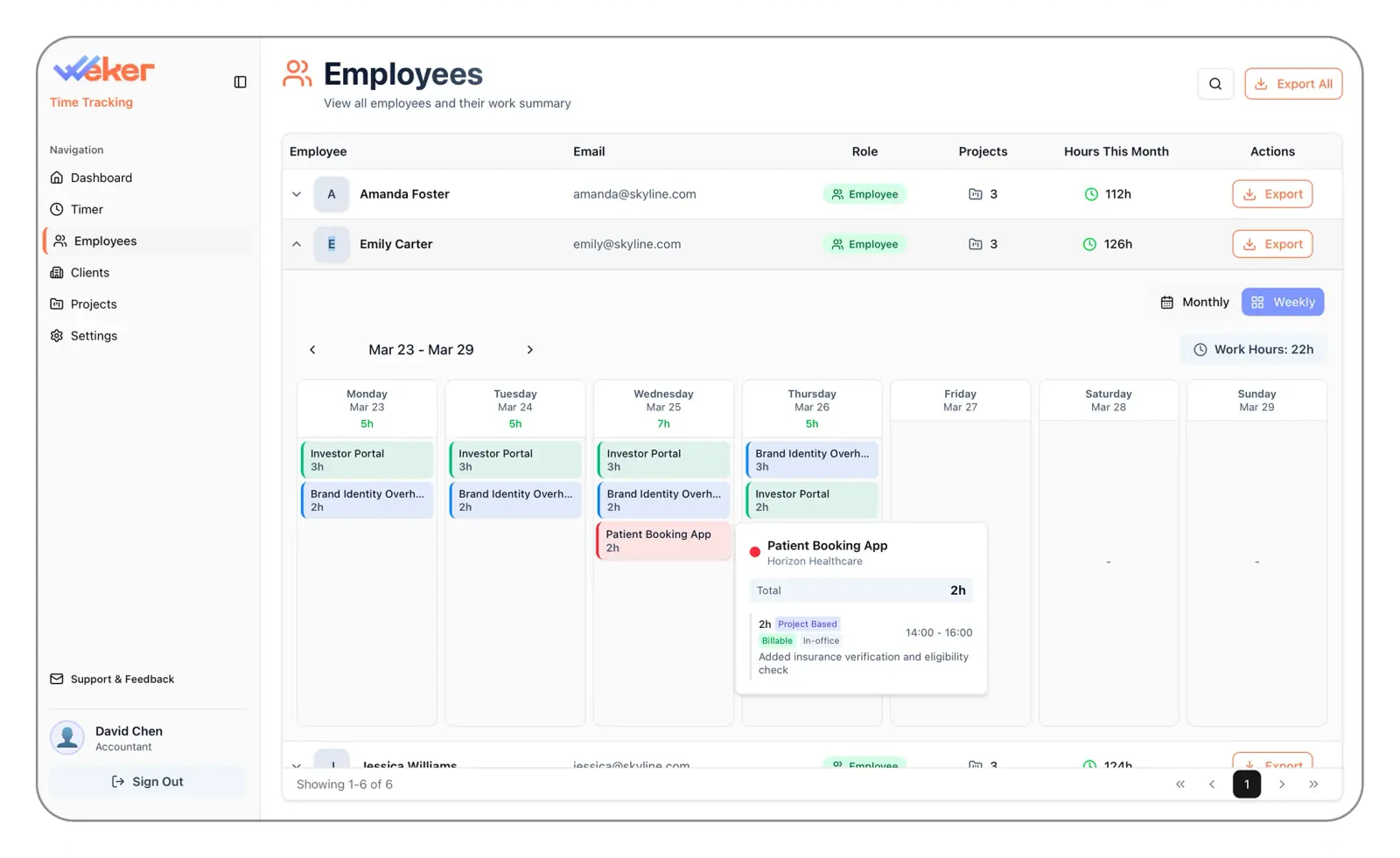The image size is (1400, 858).
Task: Collapse Emily Carter's row details
Action: [297, 244]
